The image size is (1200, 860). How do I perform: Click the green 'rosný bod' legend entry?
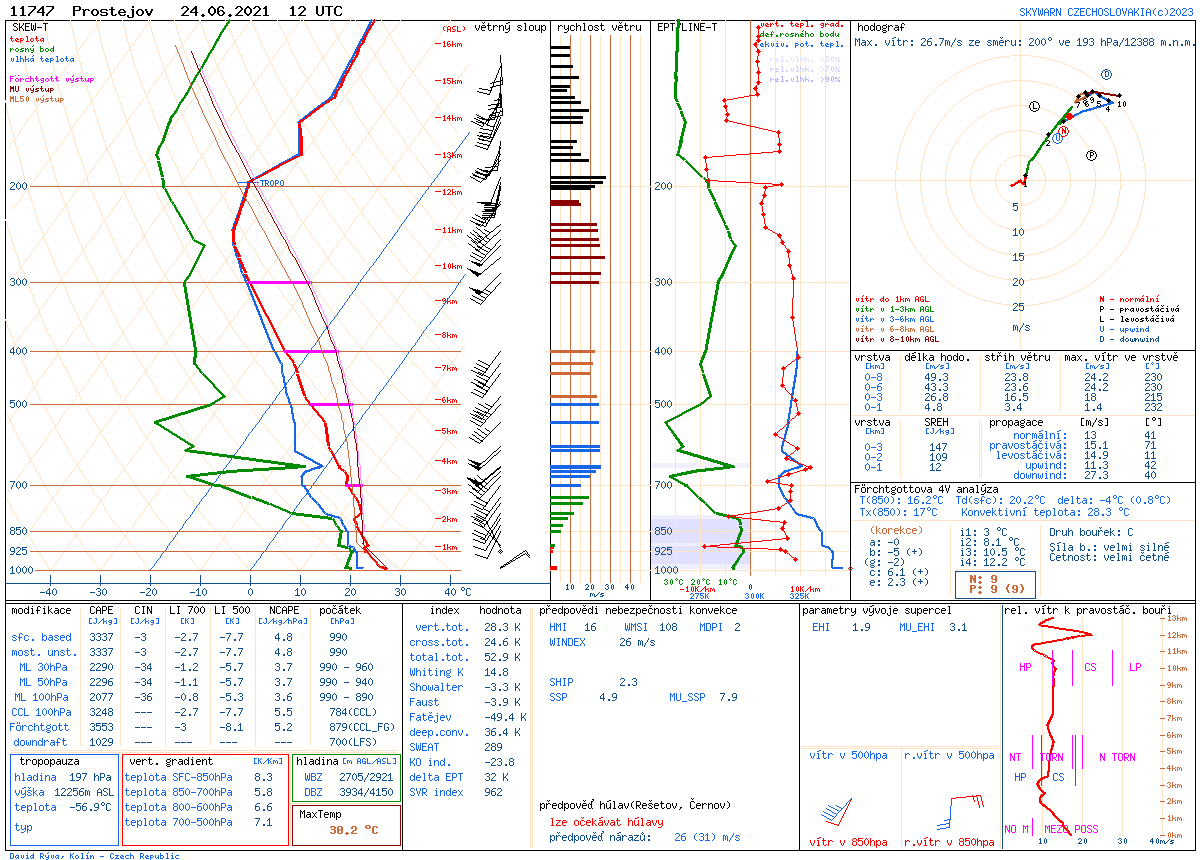click(x=32, y=49)
